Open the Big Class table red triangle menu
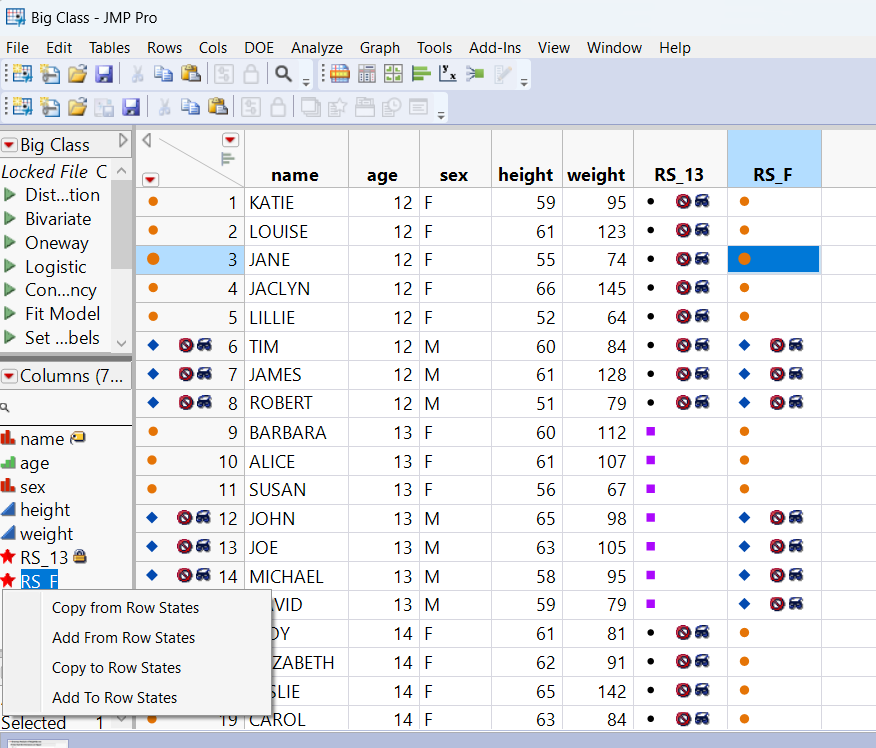This screenshot has width=876, height=748. pyautogui.click(x=9, y=145)
